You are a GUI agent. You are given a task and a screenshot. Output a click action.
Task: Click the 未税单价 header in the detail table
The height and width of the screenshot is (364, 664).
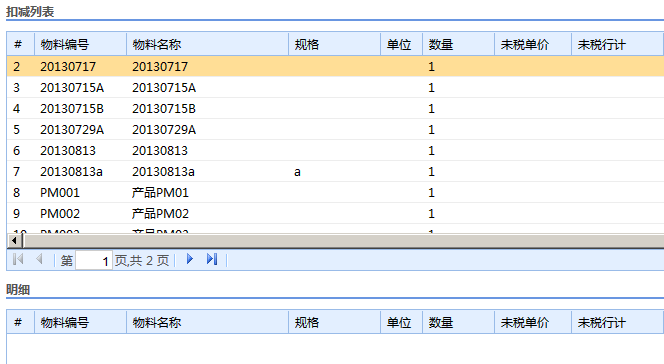[533, 323]
